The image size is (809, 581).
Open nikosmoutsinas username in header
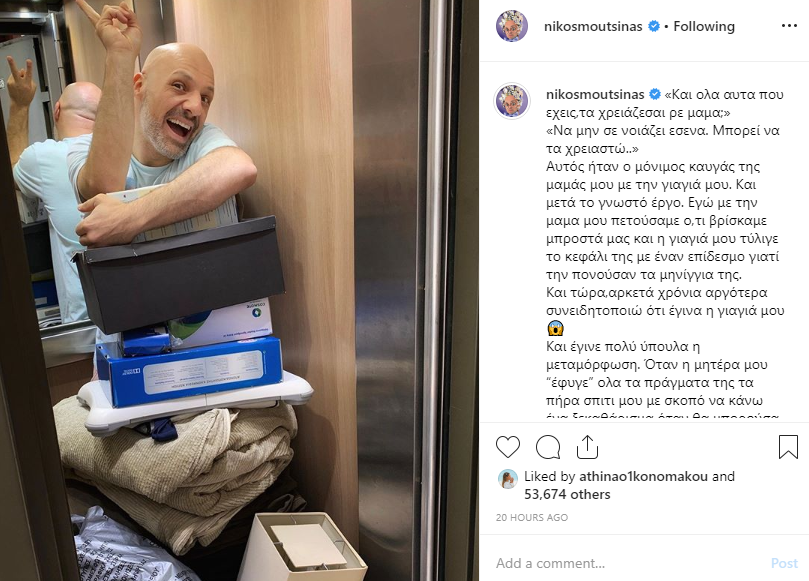pyautogui.click(x=593, y=26)
